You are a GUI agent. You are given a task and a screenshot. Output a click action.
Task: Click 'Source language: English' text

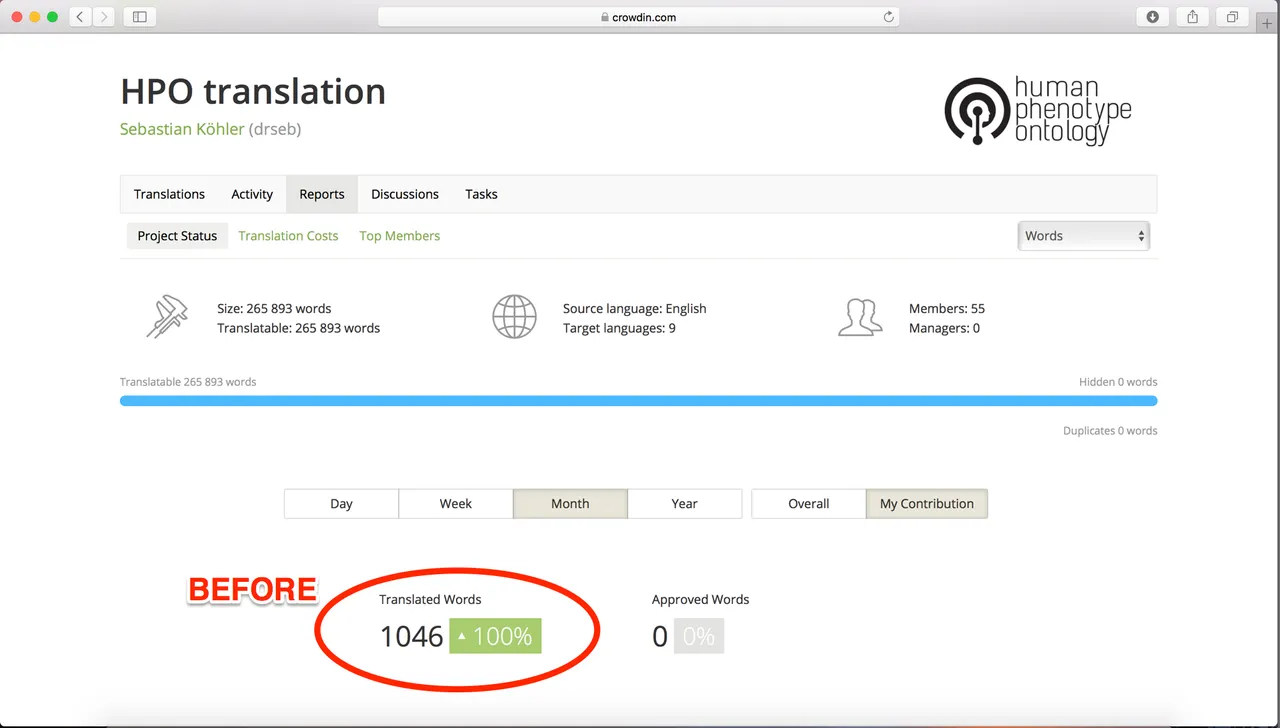coord(635,309)
